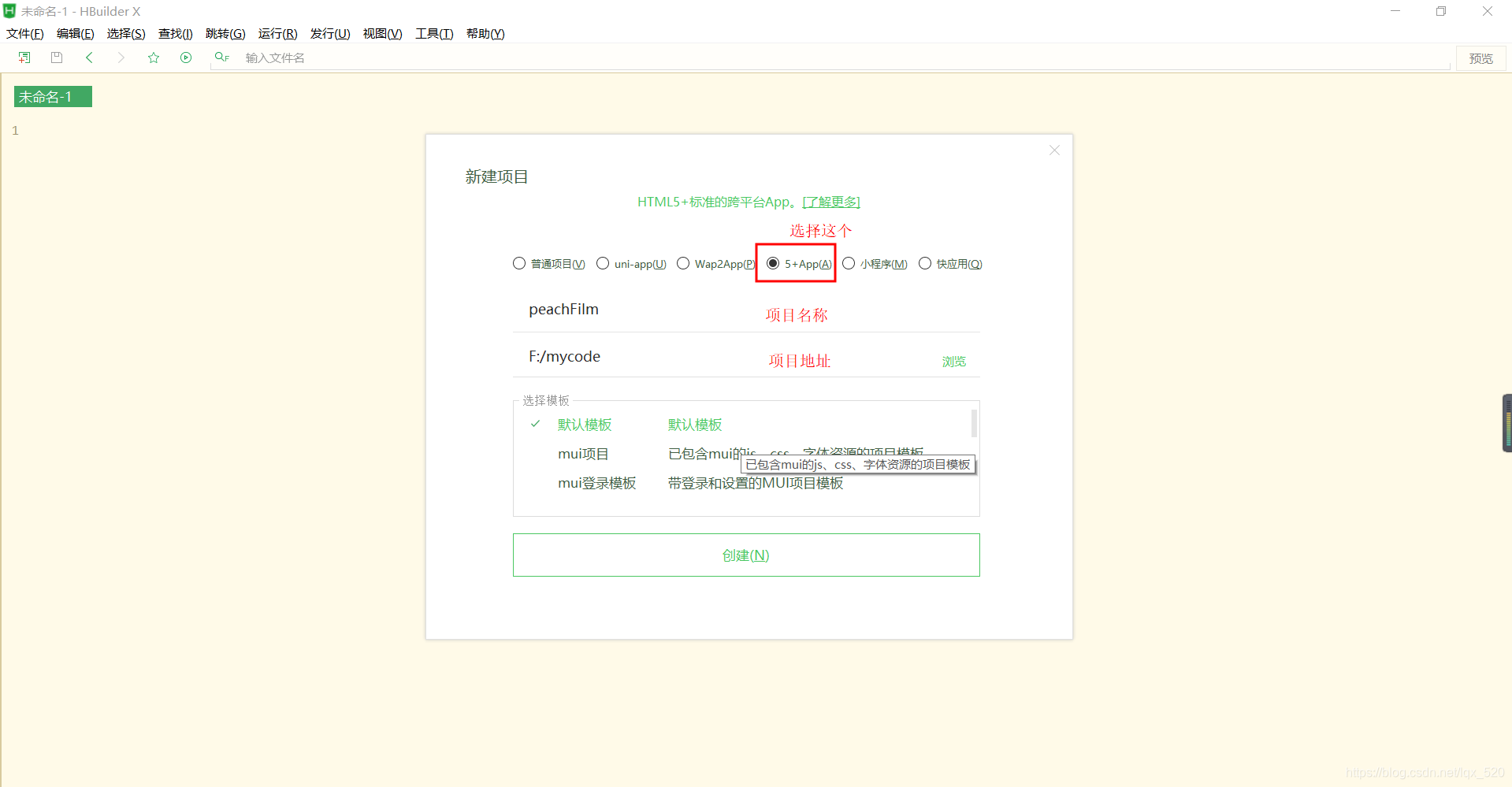Open the 选择 menu

126,34
